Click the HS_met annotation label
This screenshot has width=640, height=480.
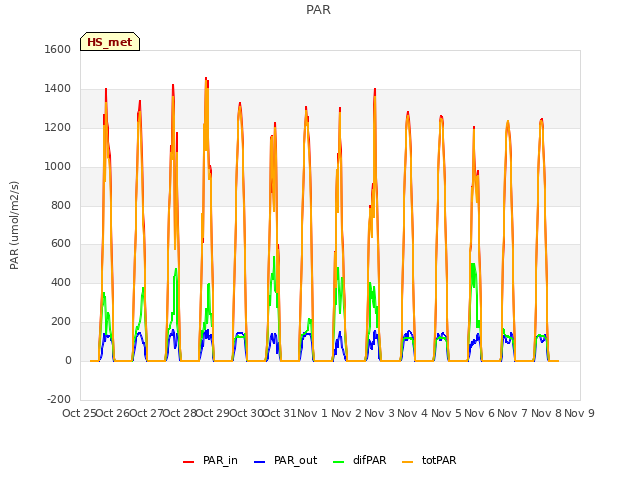(x=110, y=42)
